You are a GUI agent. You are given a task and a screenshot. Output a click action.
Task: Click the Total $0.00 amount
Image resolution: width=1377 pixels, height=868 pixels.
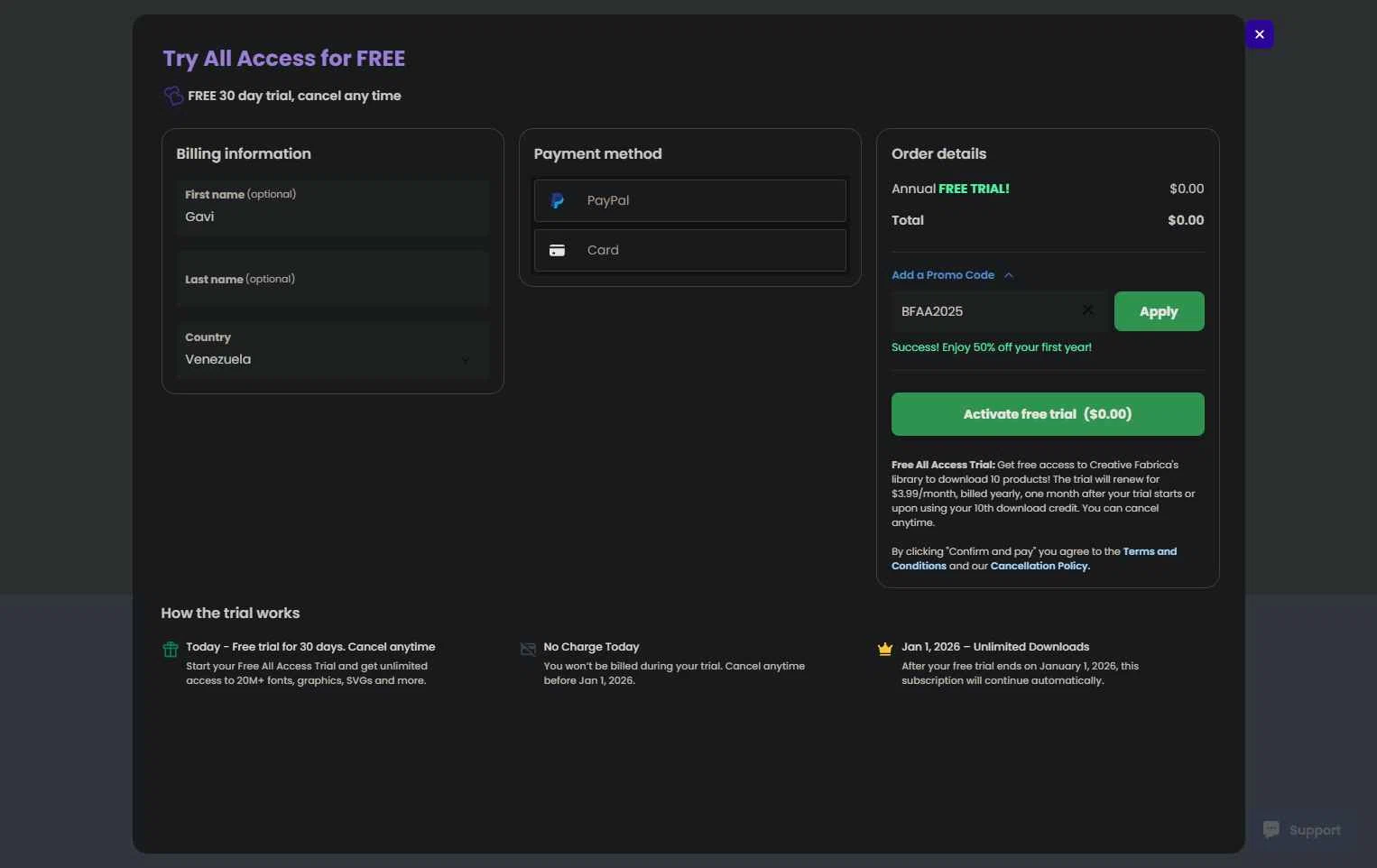coord(1186,220)
